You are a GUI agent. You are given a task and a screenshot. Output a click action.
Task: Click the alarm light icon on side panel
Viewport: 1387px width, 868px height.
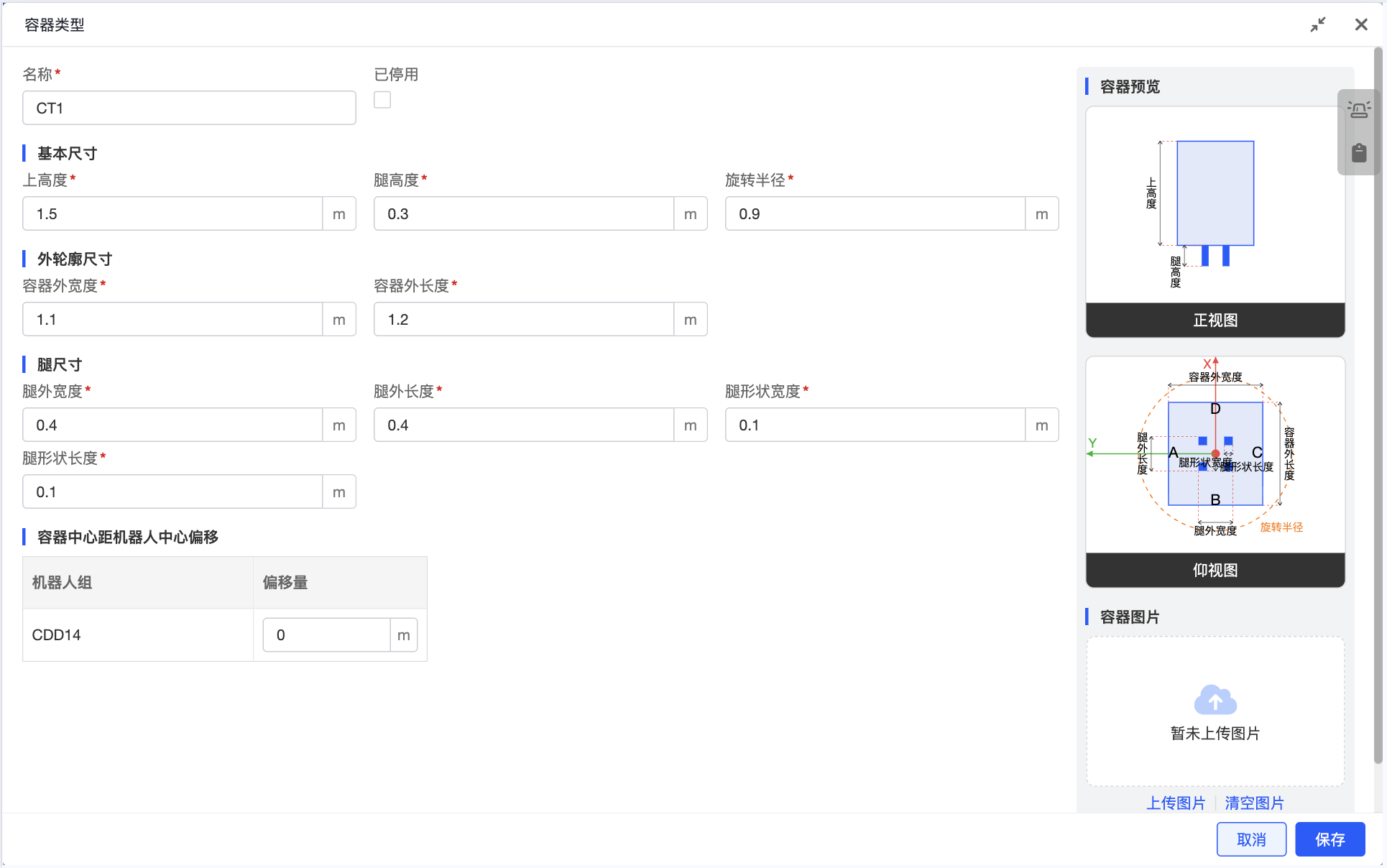click(1358, 110)
